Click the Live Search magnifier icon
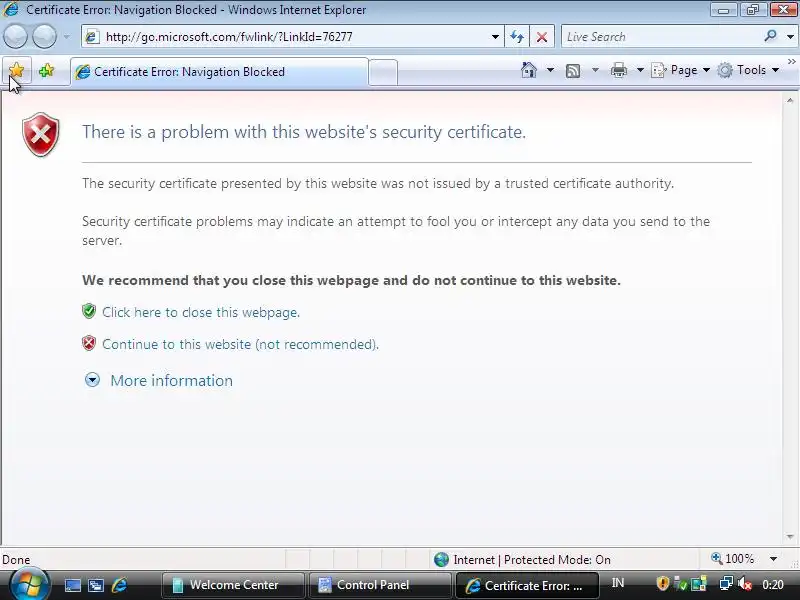 [770, 36]
